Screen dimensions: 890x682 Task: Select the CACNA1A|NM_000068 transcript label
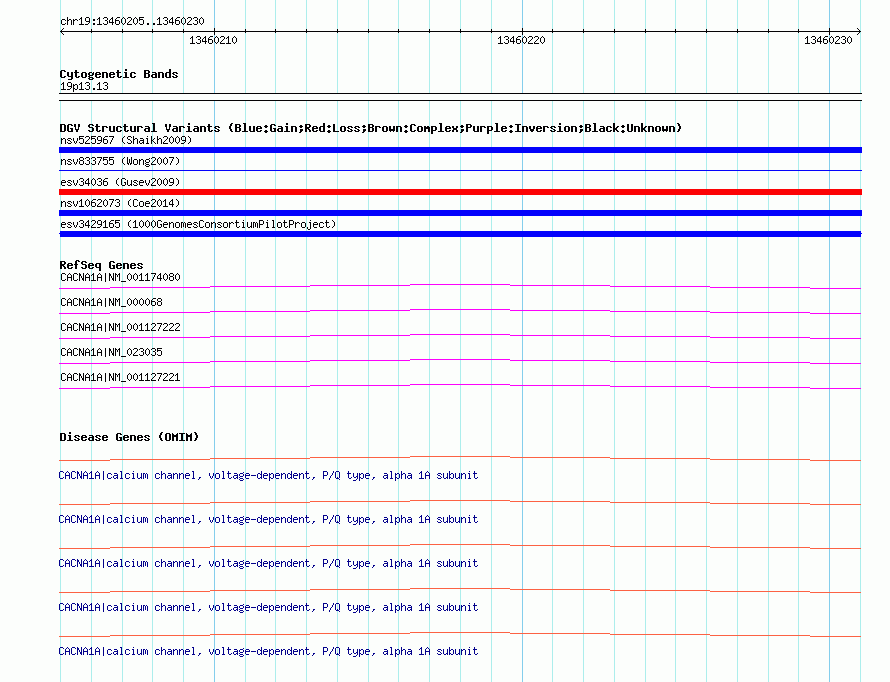(111, 302)
